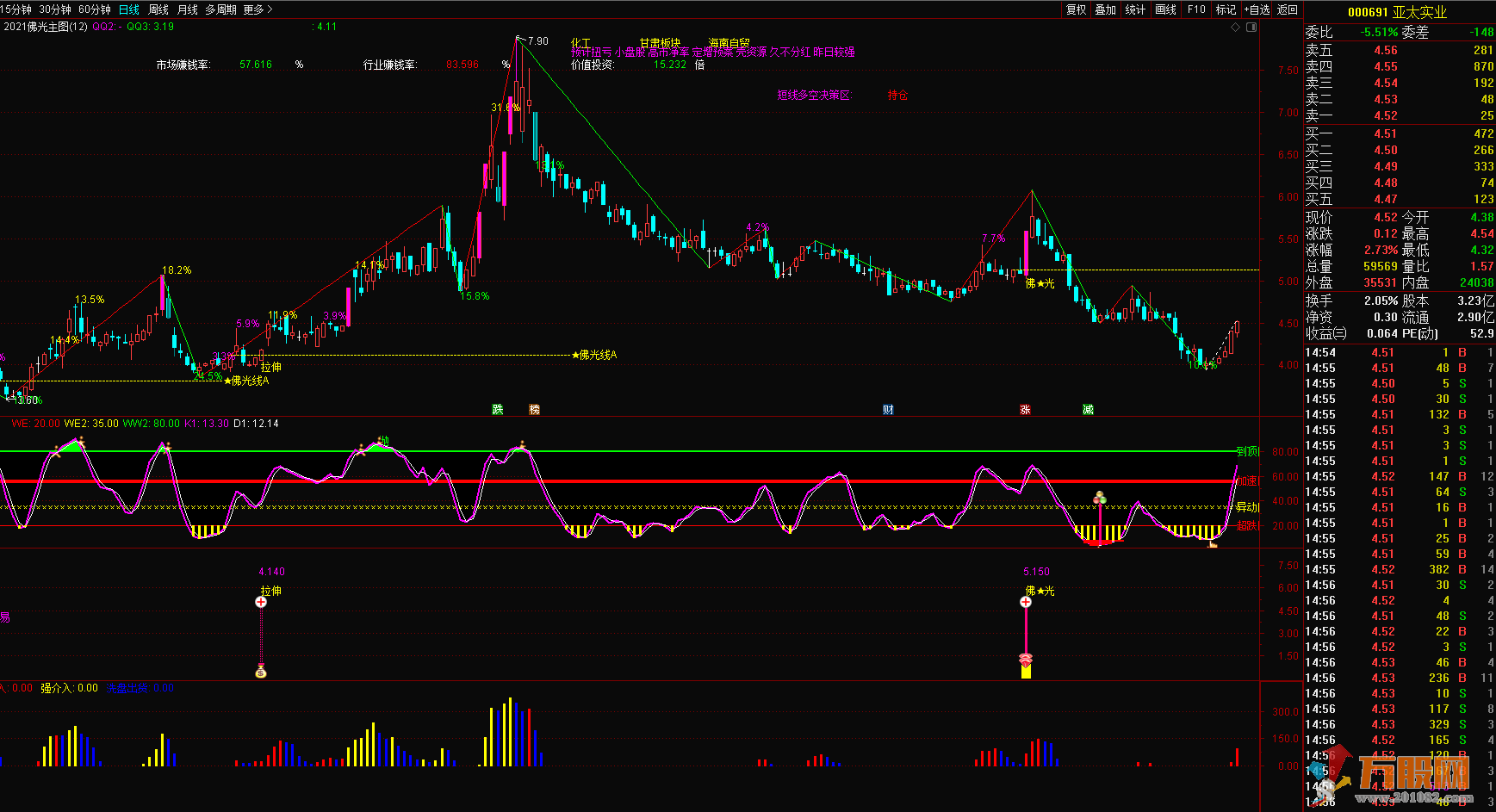Screen dimensions: 1496x812
Task: Click the 叠加 overlay button
Action: click(1106, 9)
